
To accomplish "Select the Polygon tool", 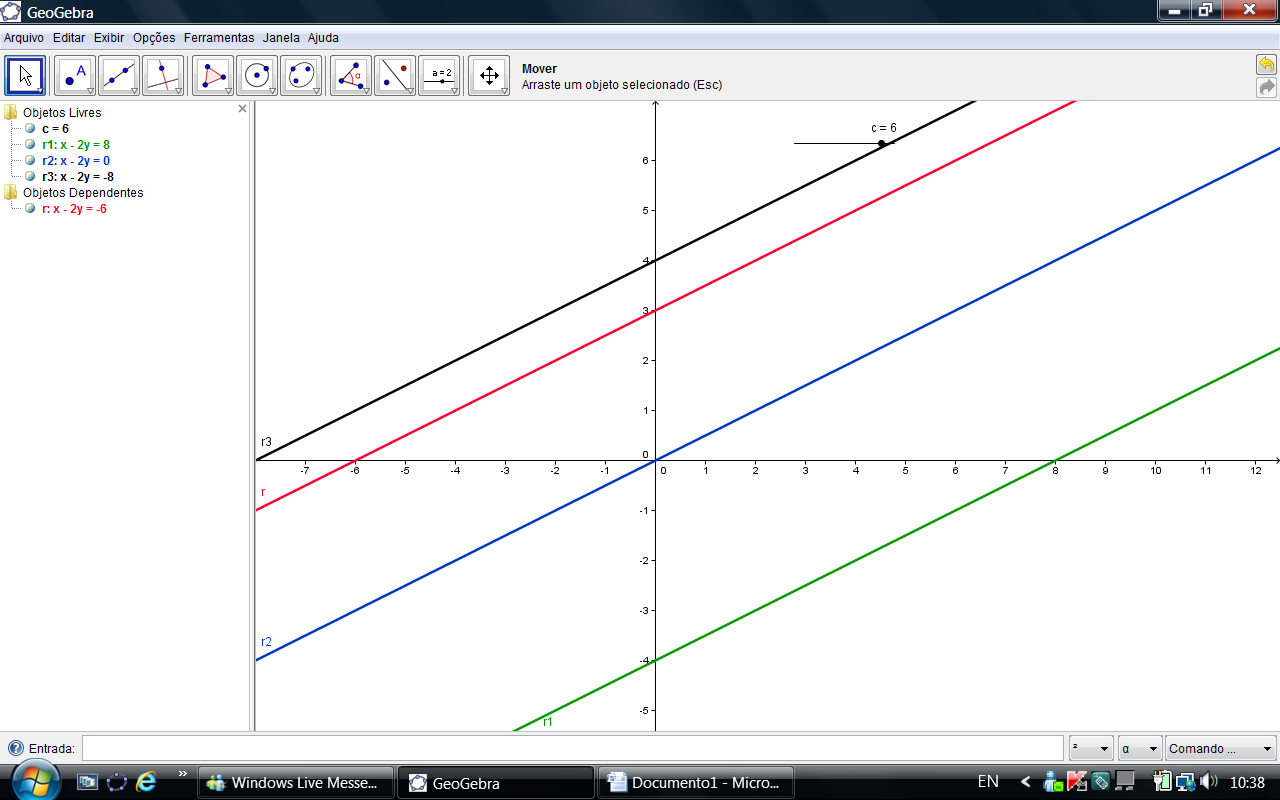I will pyautogui.click(x=212, y=75).
